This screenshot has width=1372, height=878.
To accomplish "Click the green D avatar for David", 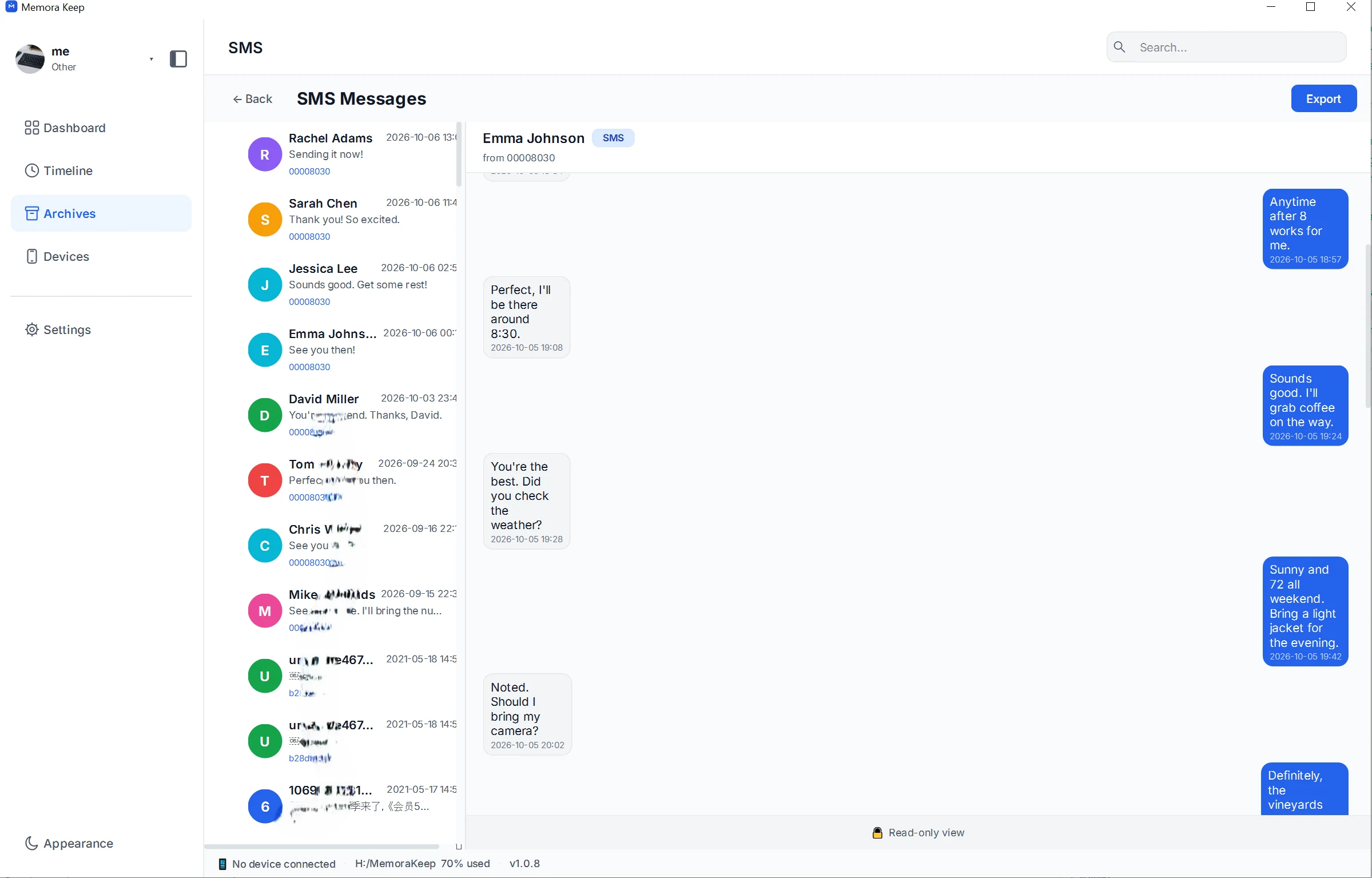I will (265, 415).
